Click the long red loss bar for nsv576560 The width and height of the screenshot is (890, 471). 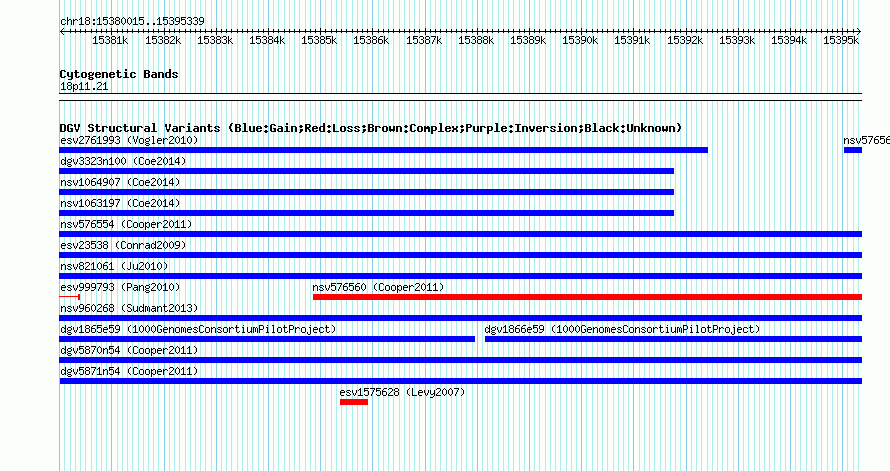[587, 297]
